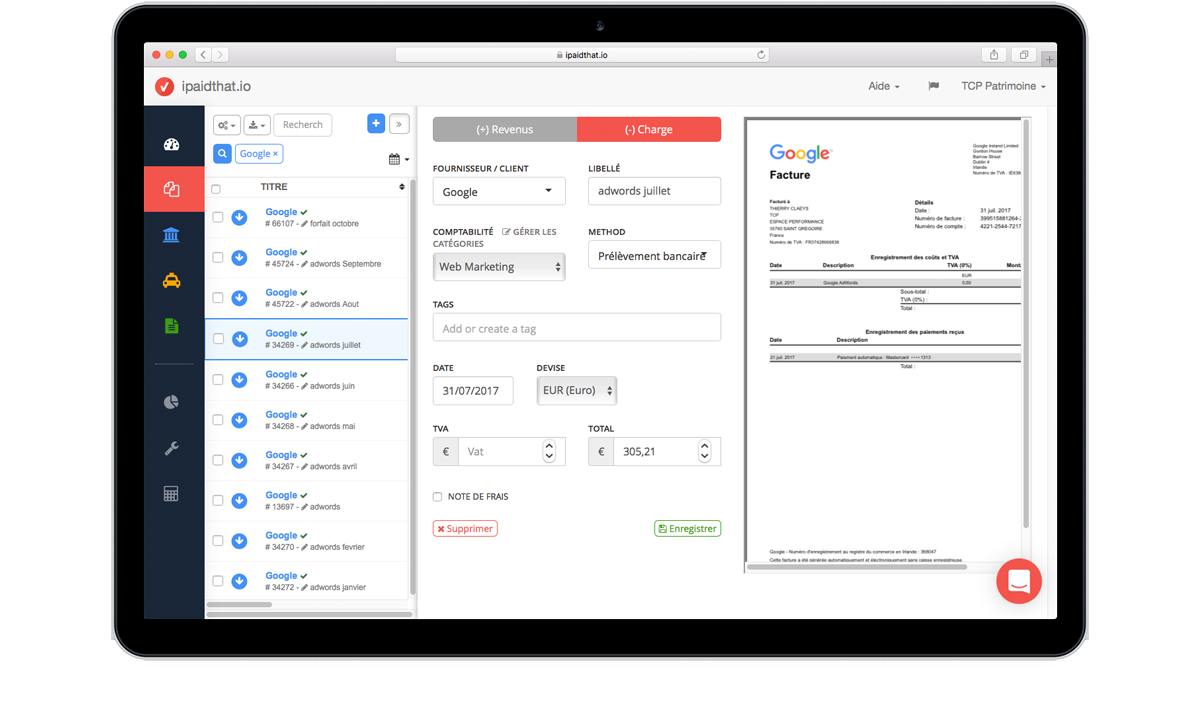Switch to the (-) Charge tab
Viewport: 1200px width, 702px height.
tap(649, 129)
